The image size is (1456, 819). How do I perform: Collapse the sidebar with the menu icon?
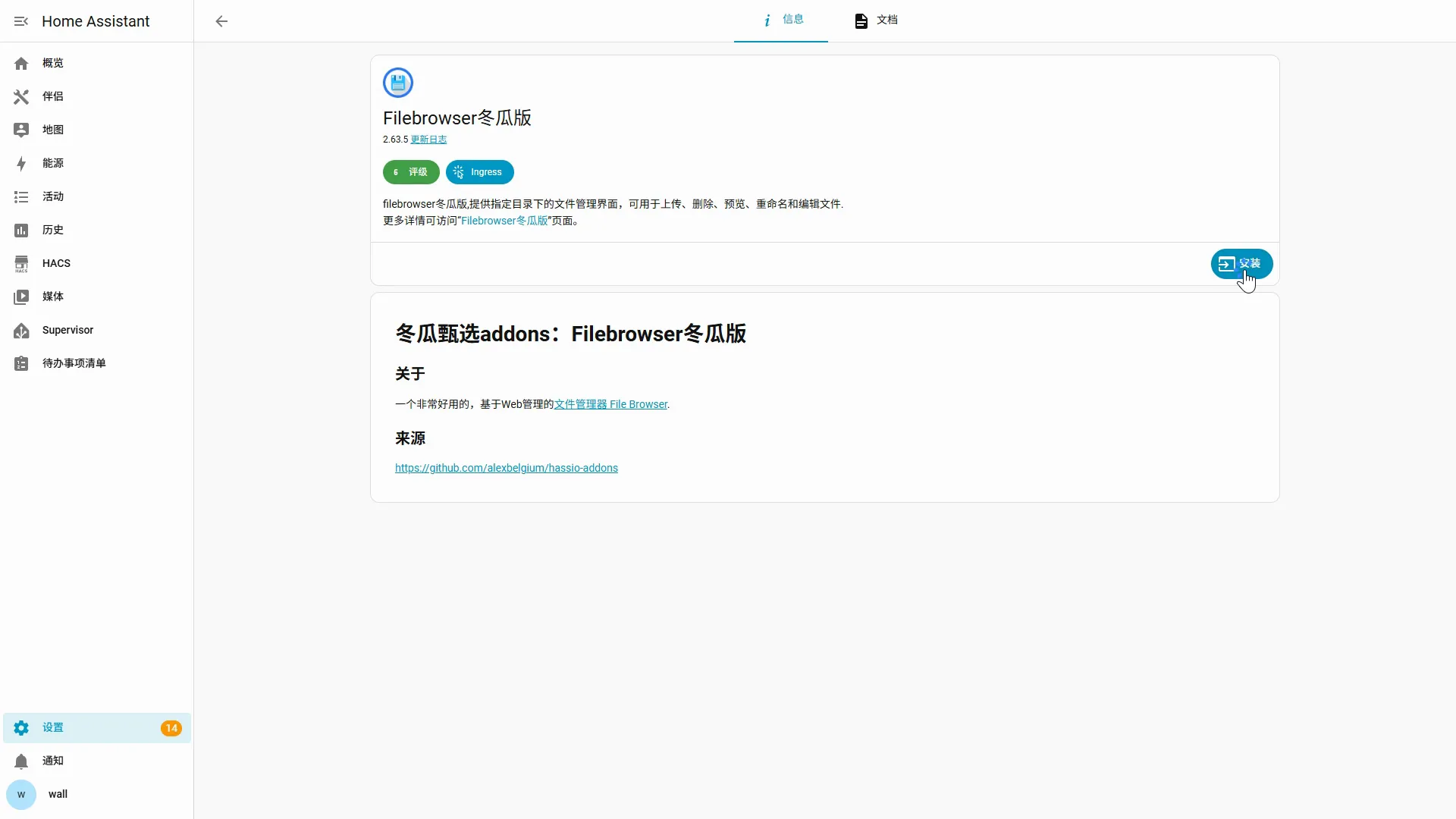21,21
